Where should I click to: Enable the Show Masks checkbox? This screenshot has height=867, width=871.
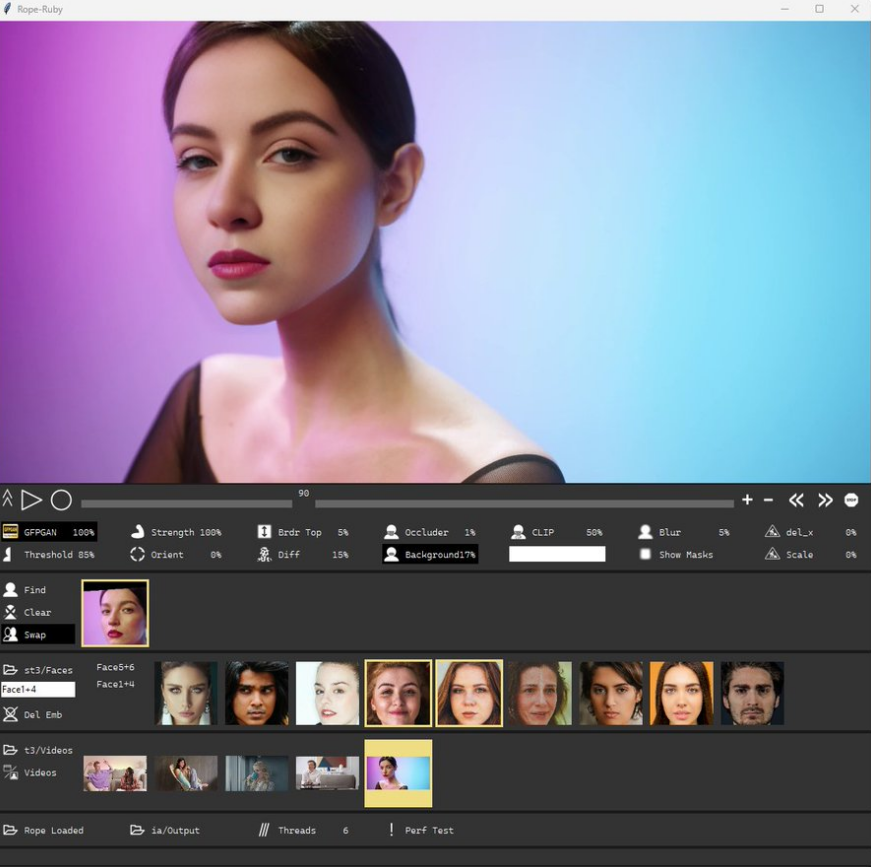(x=646, y=554)
